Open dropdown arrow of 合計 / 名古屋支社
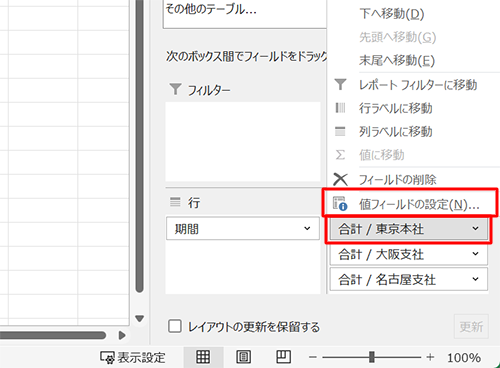 (x=475, y=279)
